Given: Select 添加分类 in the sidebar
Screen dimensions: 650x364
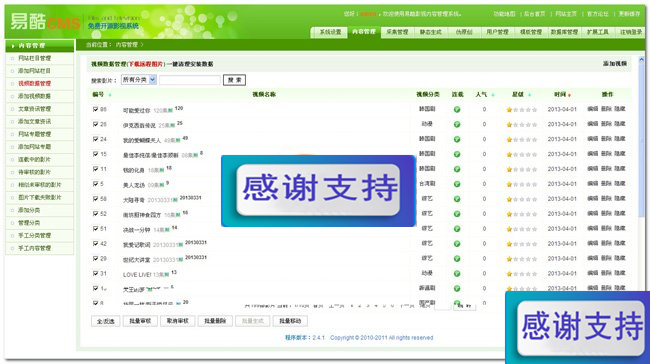Looking at the screenshot, I should point(29,210).
